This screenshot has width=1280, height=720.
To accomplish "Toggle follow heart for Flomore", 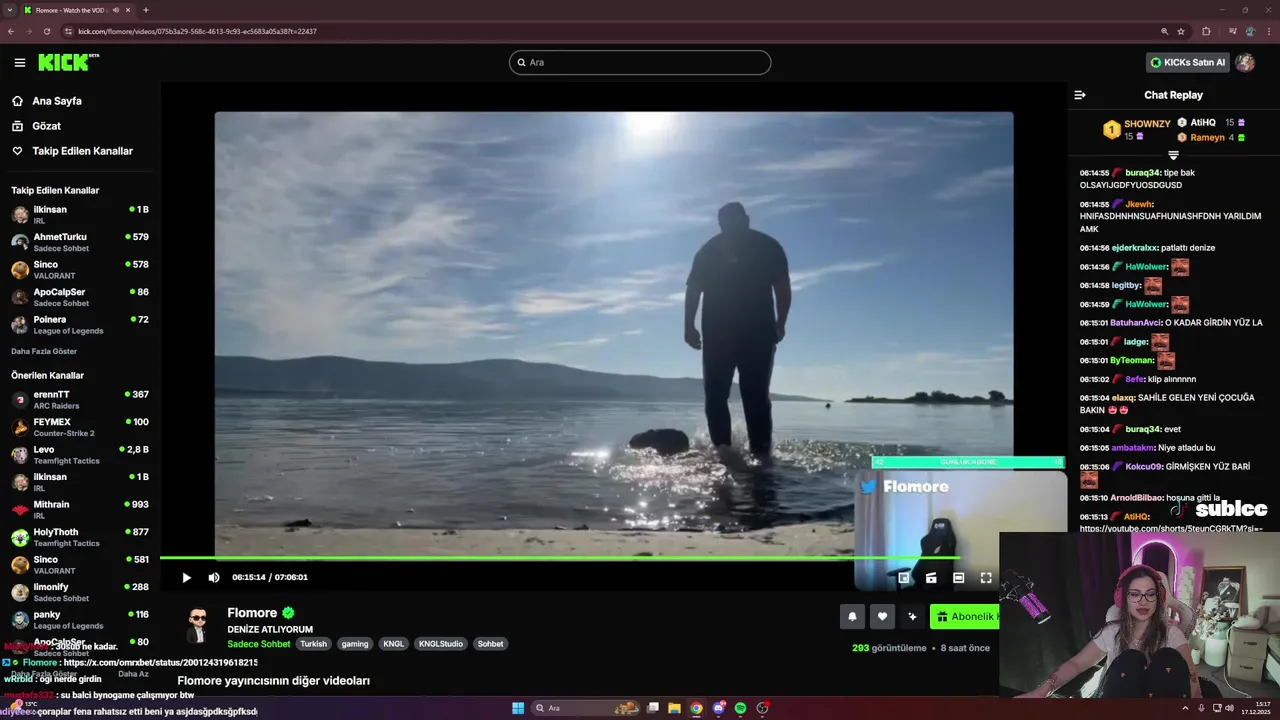I will (882, 616).
